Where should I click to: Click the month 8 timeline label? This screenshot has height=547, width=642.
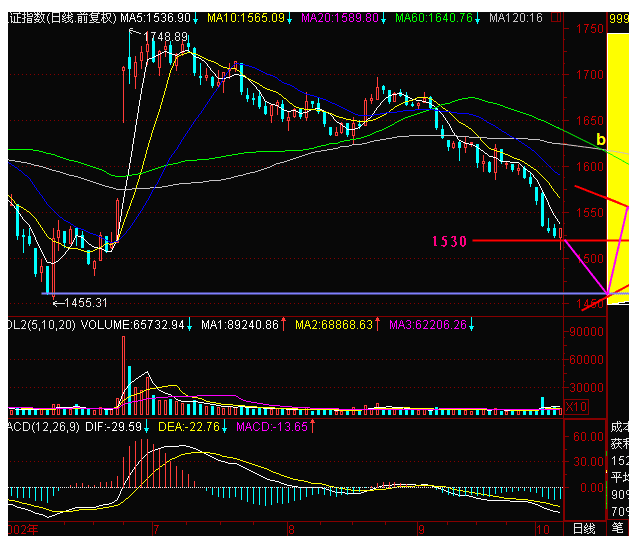[x=291, y=530]
